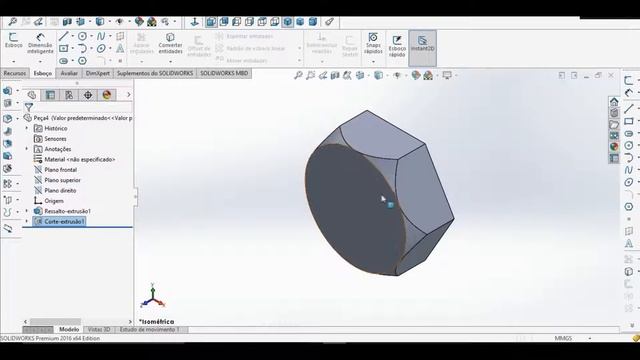Screen dimensions: 640x360
Task: Select the Spline sketch tool
Action: (101, 36)
